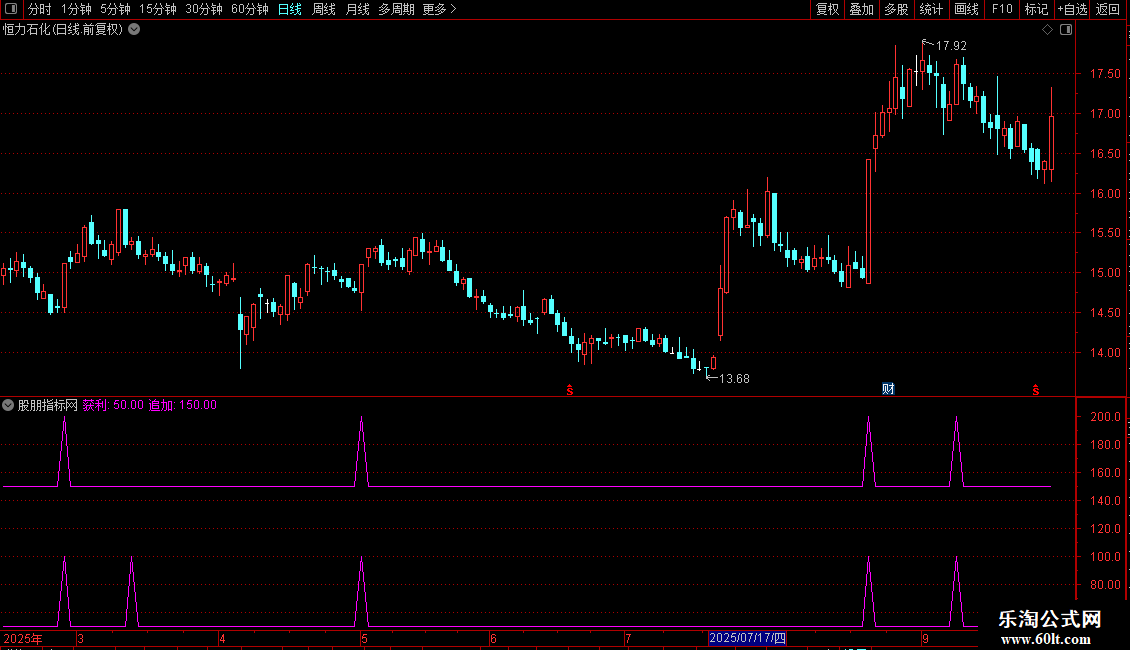Click the diamond icon at chart top-right
The image size is (1130, 650).
pyautogui.click(x=1048, y=30)
